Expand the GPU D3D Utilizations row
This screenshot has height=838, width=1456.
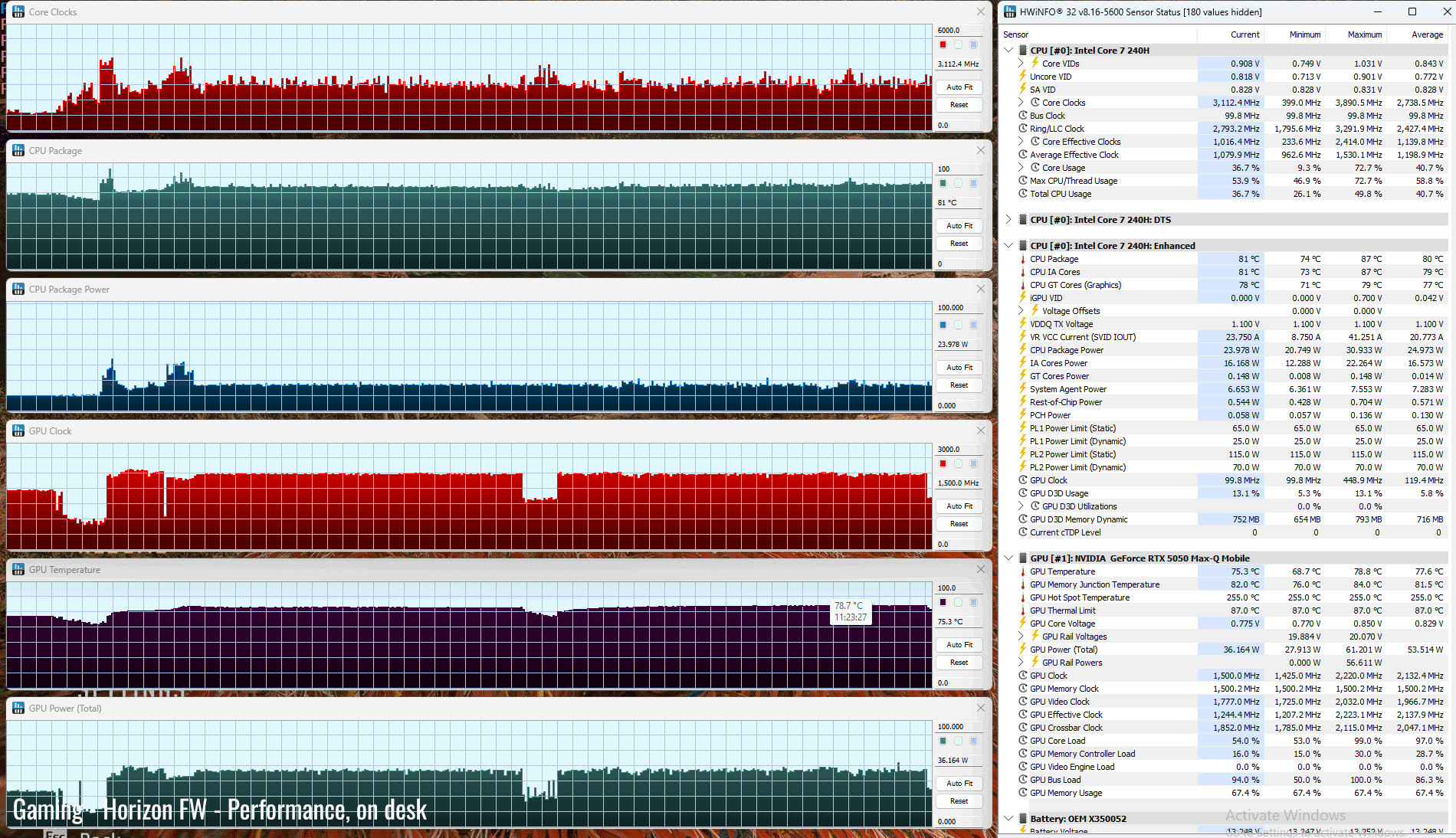(x=1021, y=506)
